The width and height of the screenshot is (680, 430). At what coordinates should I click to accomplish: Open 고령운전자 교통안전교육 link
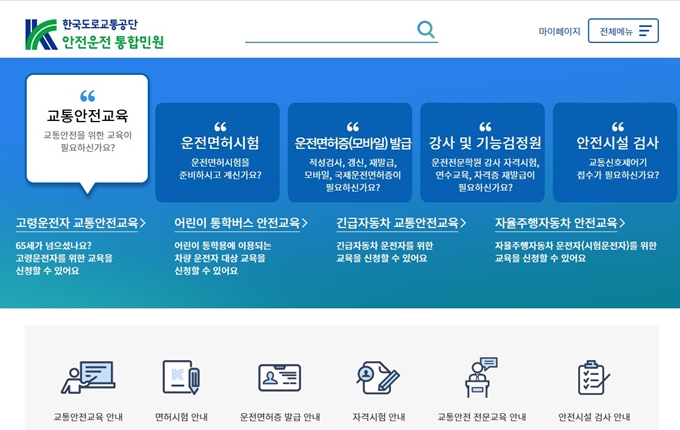tap(77, 223)
